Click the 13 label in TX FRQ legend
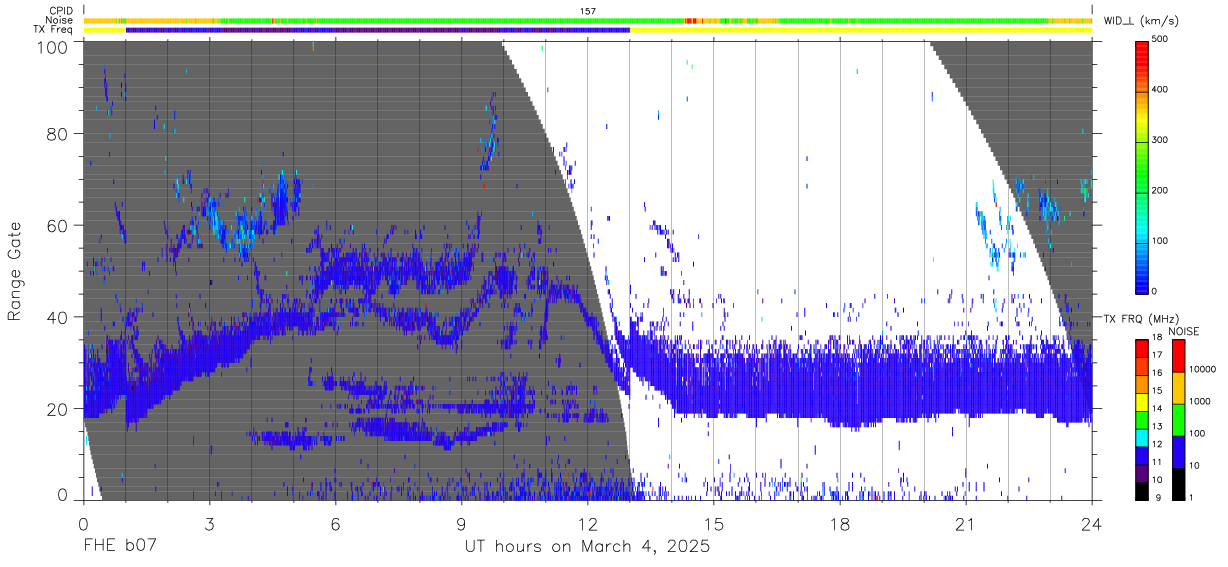 coord(1157,426)
